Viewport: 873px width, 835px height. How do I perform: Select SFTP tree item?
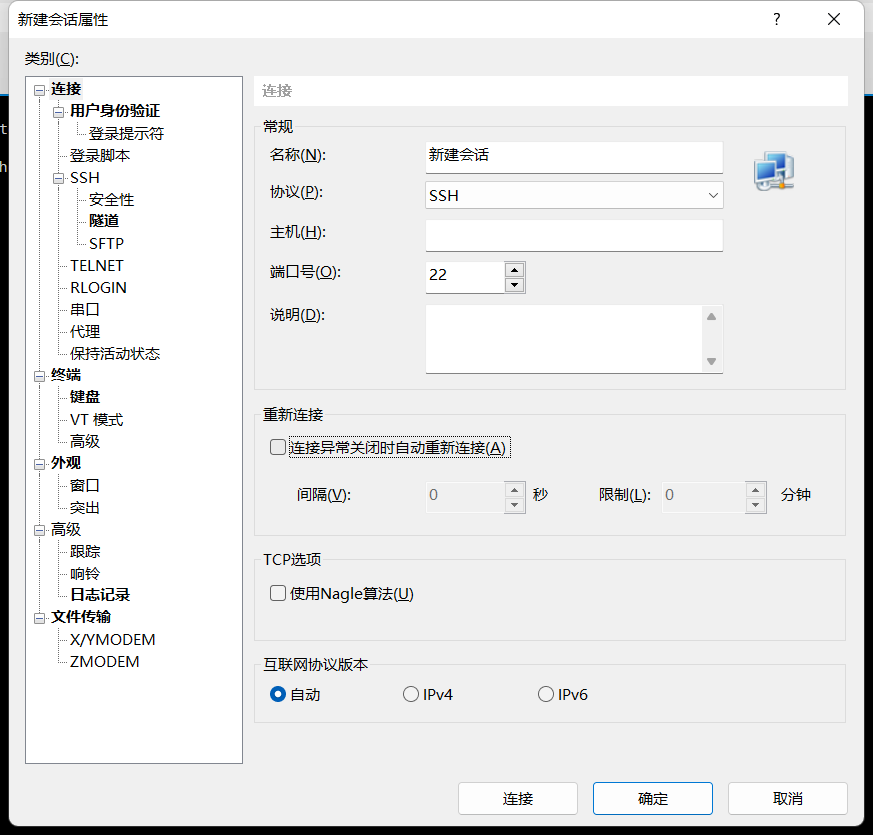tap(106, 243)
